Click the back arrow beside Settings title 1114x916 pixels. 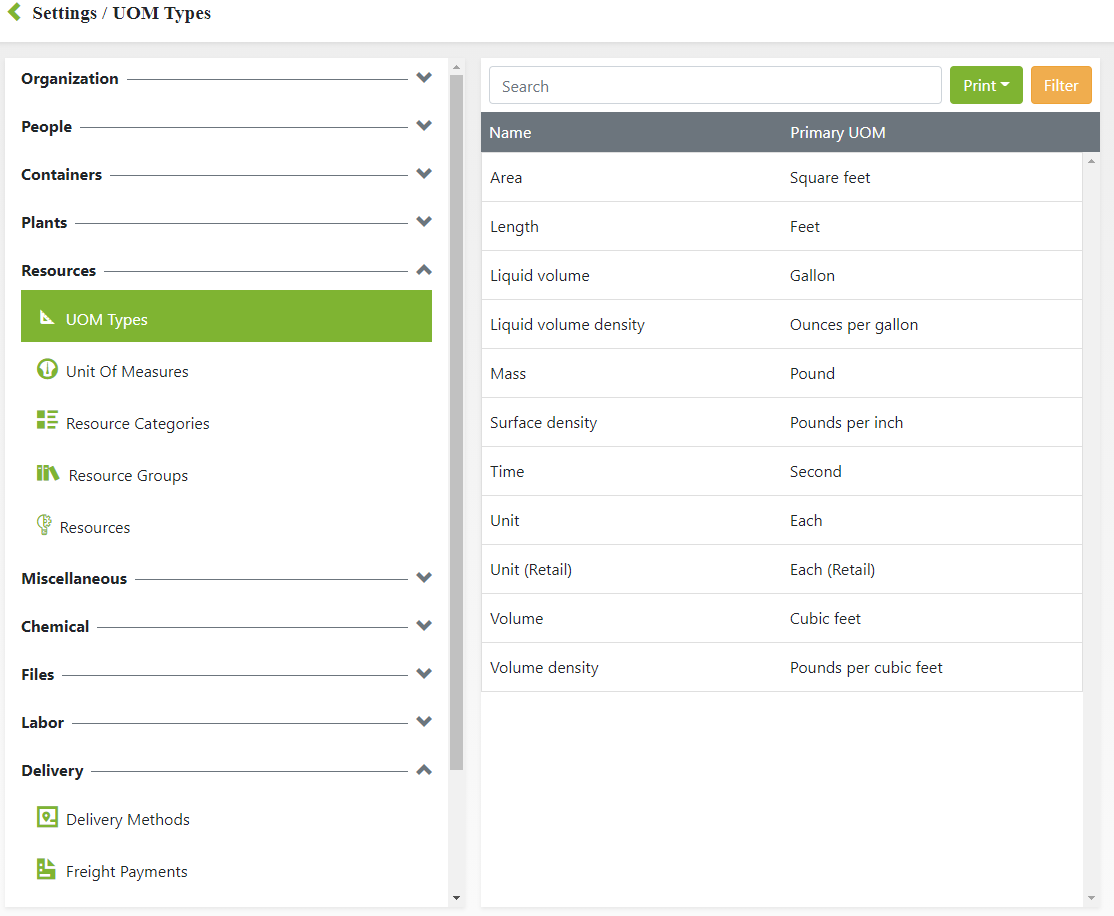(14, 13)
